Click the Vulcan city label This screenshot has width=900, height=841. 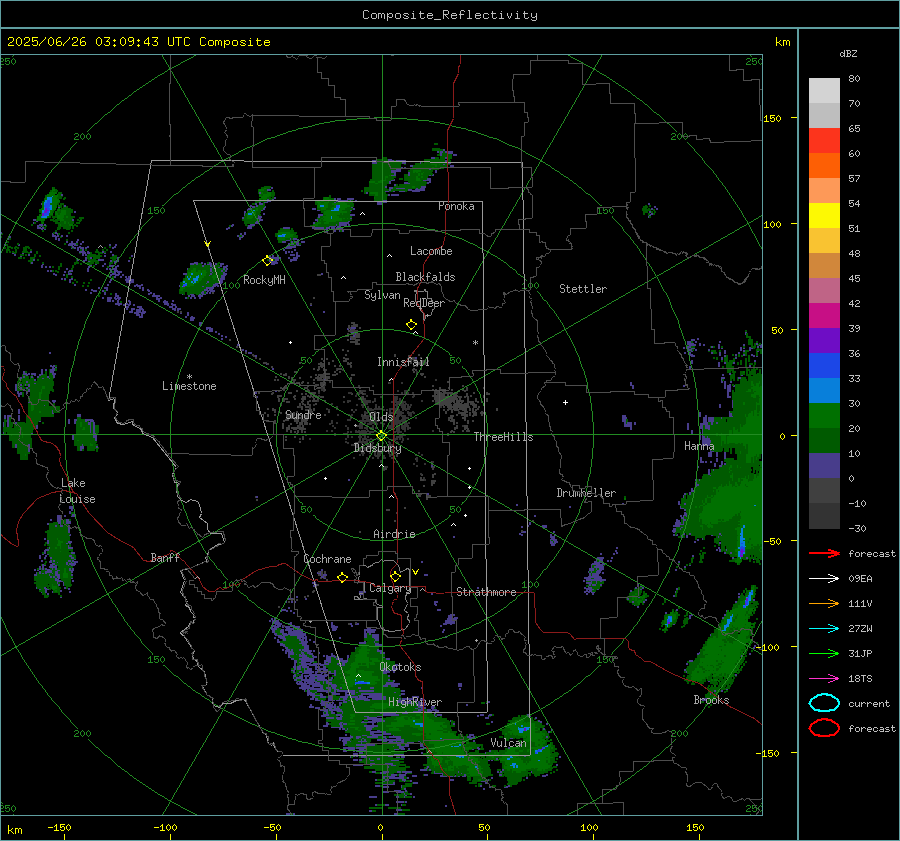508,743
